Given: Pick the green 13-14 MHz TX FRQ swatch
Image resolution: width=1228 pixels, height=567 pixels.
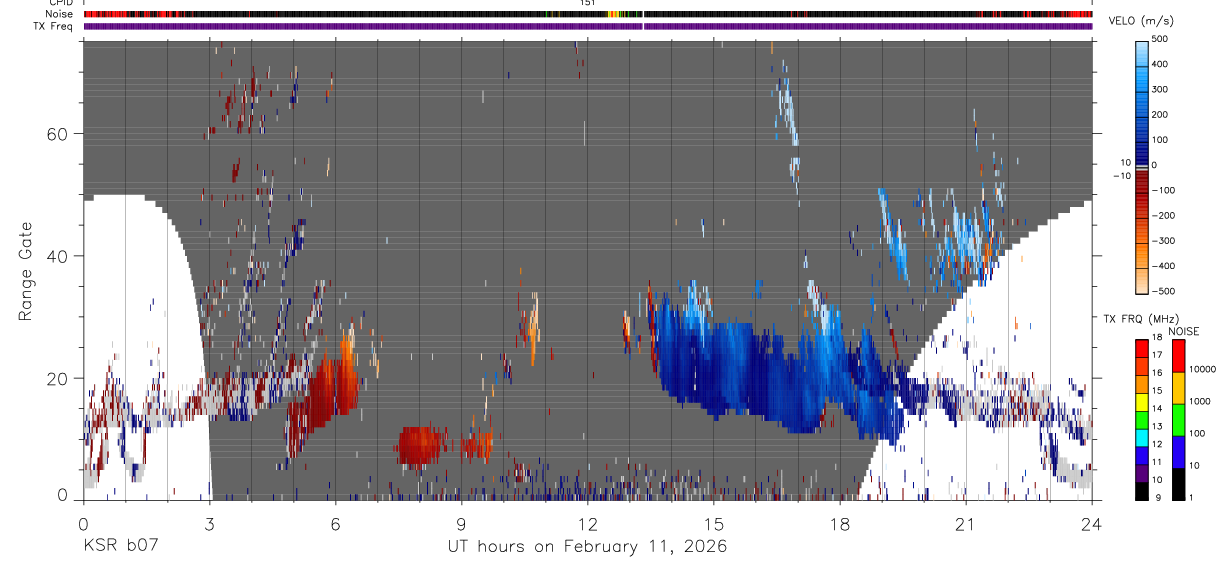Looking at the screenshot, I should point(1142,421).
